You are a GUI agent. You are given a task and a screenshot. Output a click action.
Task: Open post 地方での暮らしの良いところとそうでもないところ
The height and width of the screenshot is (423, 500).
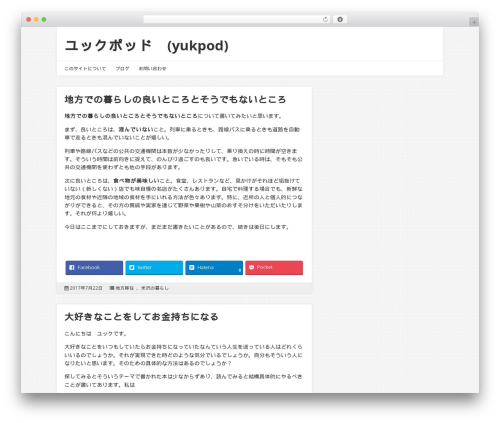tap(175, 99)
